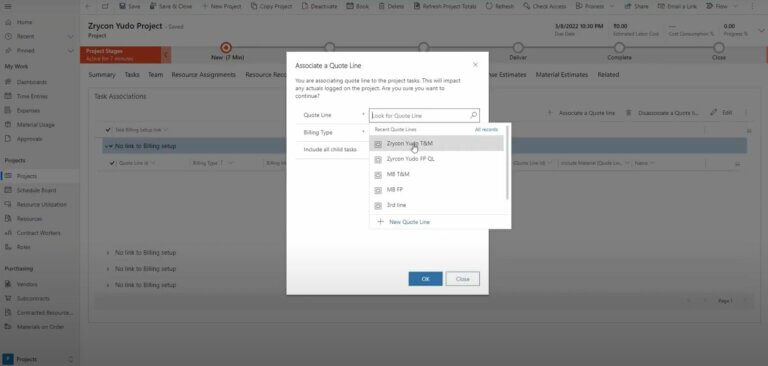Toggle checkbox beside Quote Line id column

112,163
